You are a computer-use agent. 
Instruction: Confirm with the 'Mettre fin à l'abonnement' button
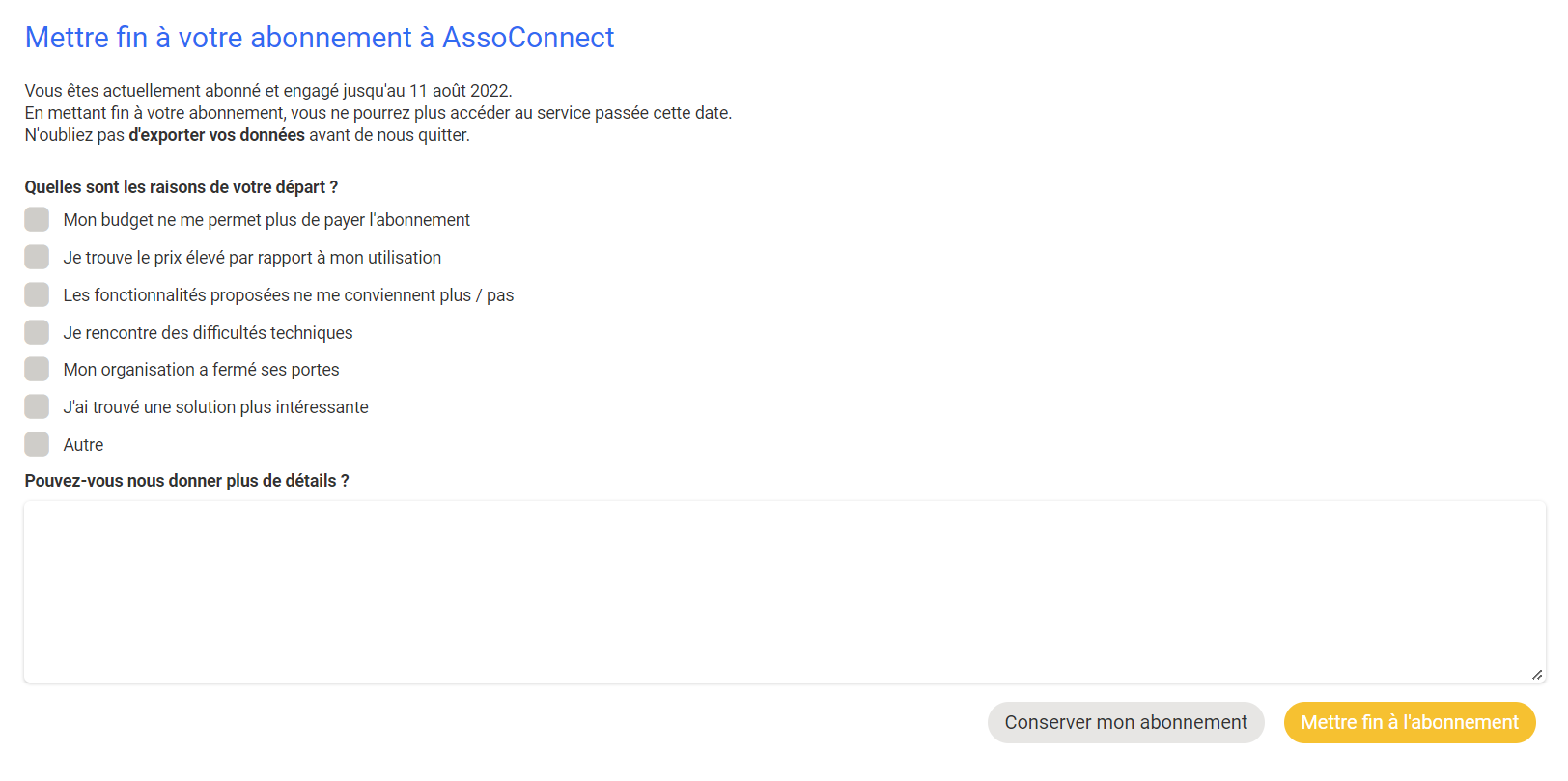point(1410,722)
